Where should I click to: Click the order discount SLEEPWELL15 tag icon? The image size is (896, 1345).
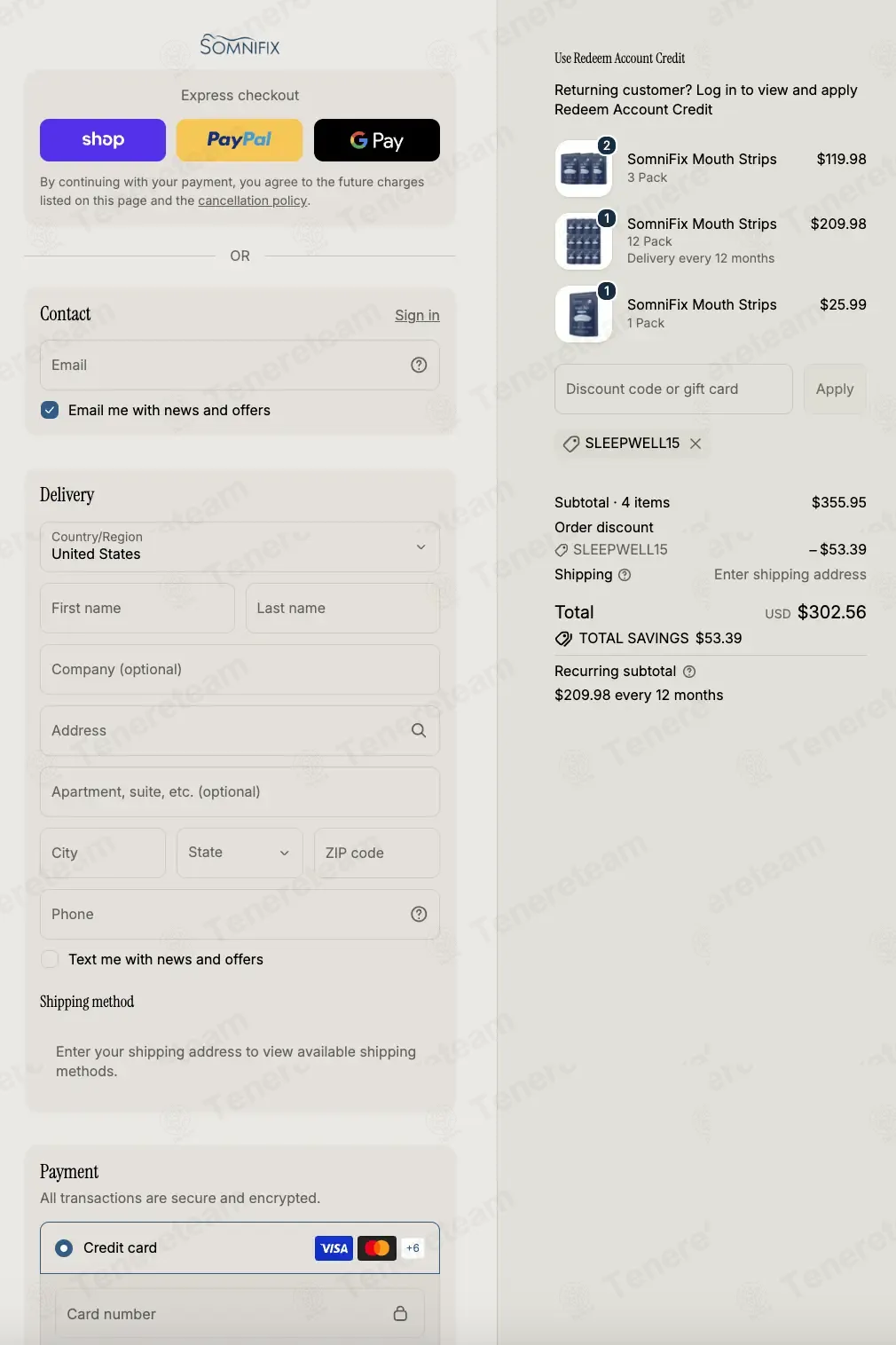(x=562, y=550)
